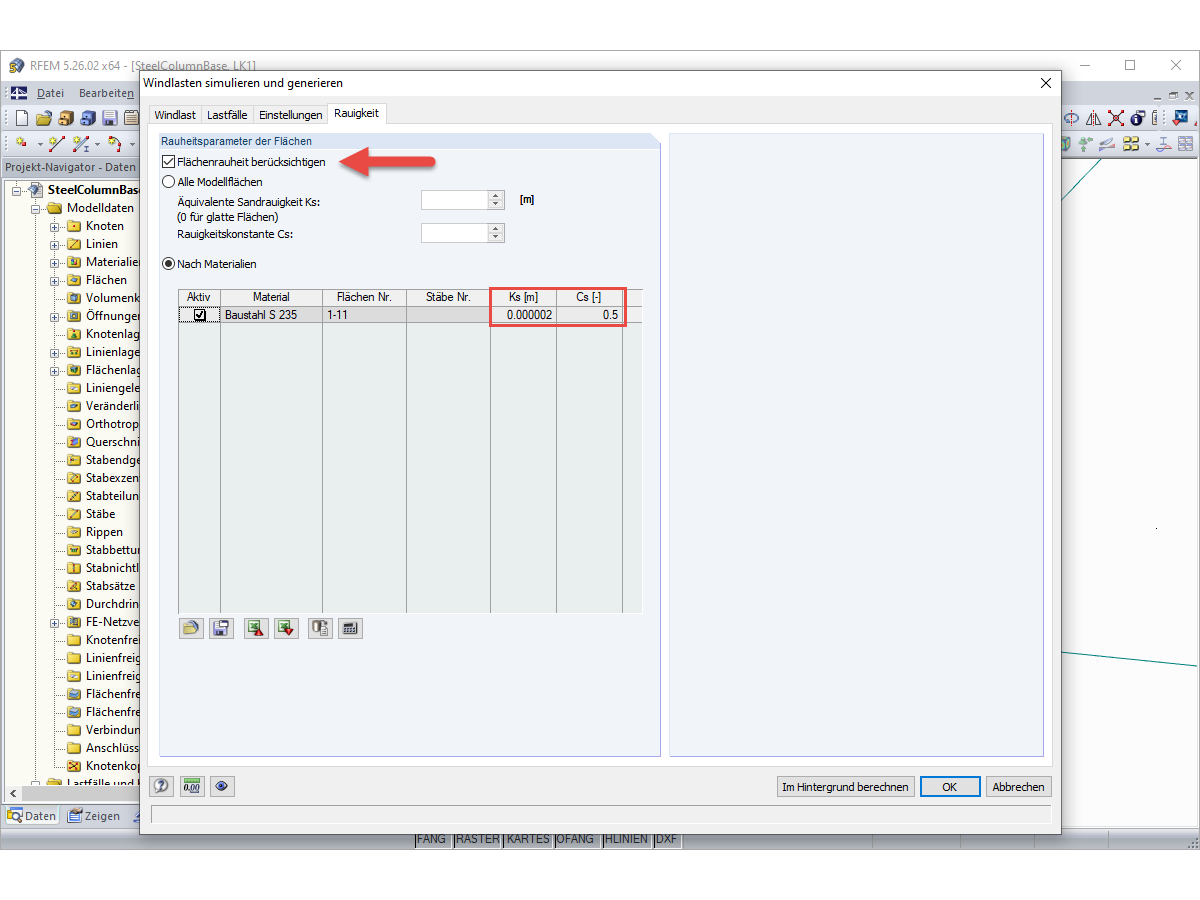Click the RFEM app icon left of Datei
Screen dimensions: 1200x900
[x=19, y=93]
